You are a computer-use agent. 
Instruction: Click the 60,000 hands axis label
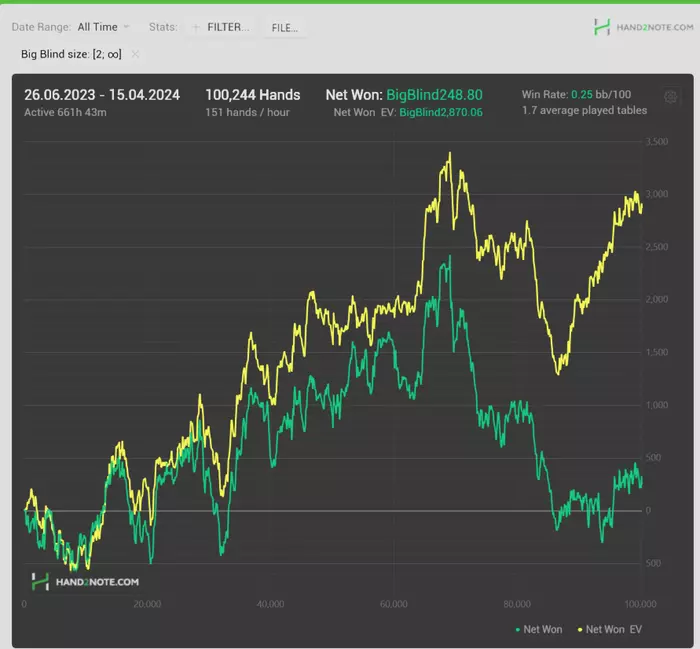[393, 604]
